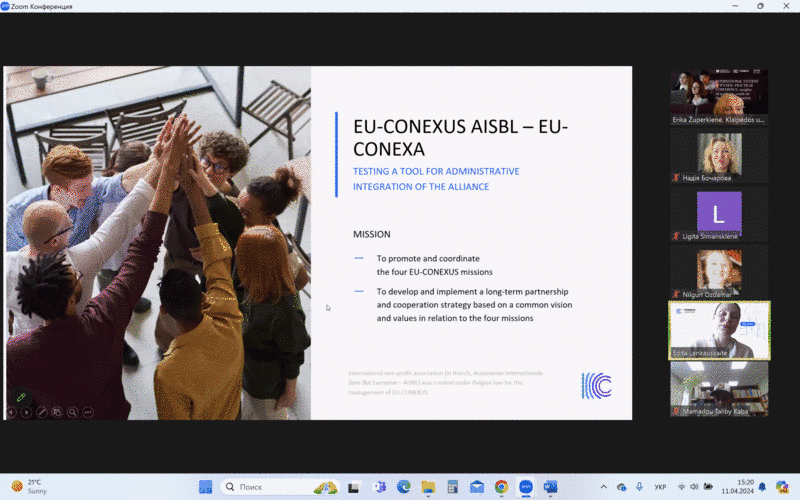Image resolution: width=800 pixels, height=500 pixels.
Task: Open Calculator from the taskbar
Action: (453, 487)
